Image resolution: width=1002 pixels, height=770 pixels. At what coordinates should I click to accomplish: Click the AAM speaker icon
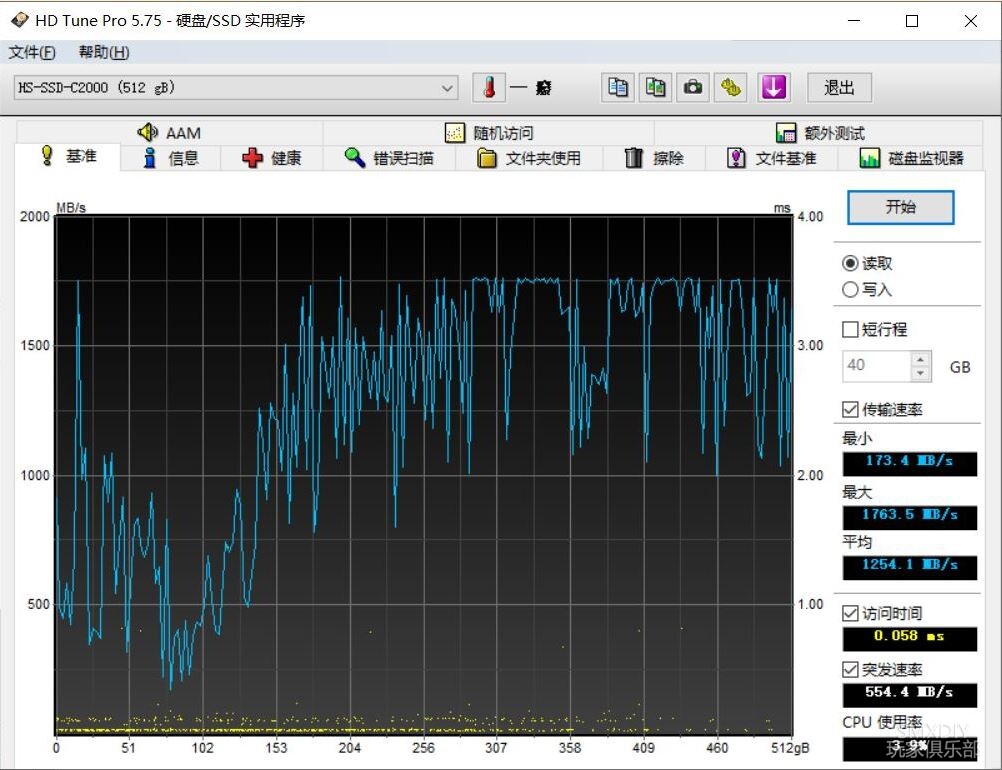click(x=148, y=132)
